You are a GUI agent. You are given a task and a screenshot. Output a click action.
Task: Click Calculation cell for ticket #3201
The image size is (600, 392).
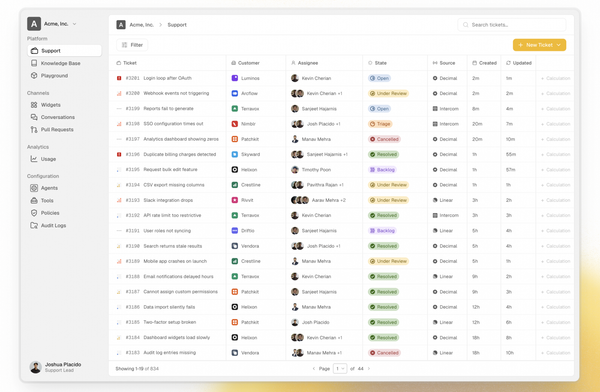(555, 78)
